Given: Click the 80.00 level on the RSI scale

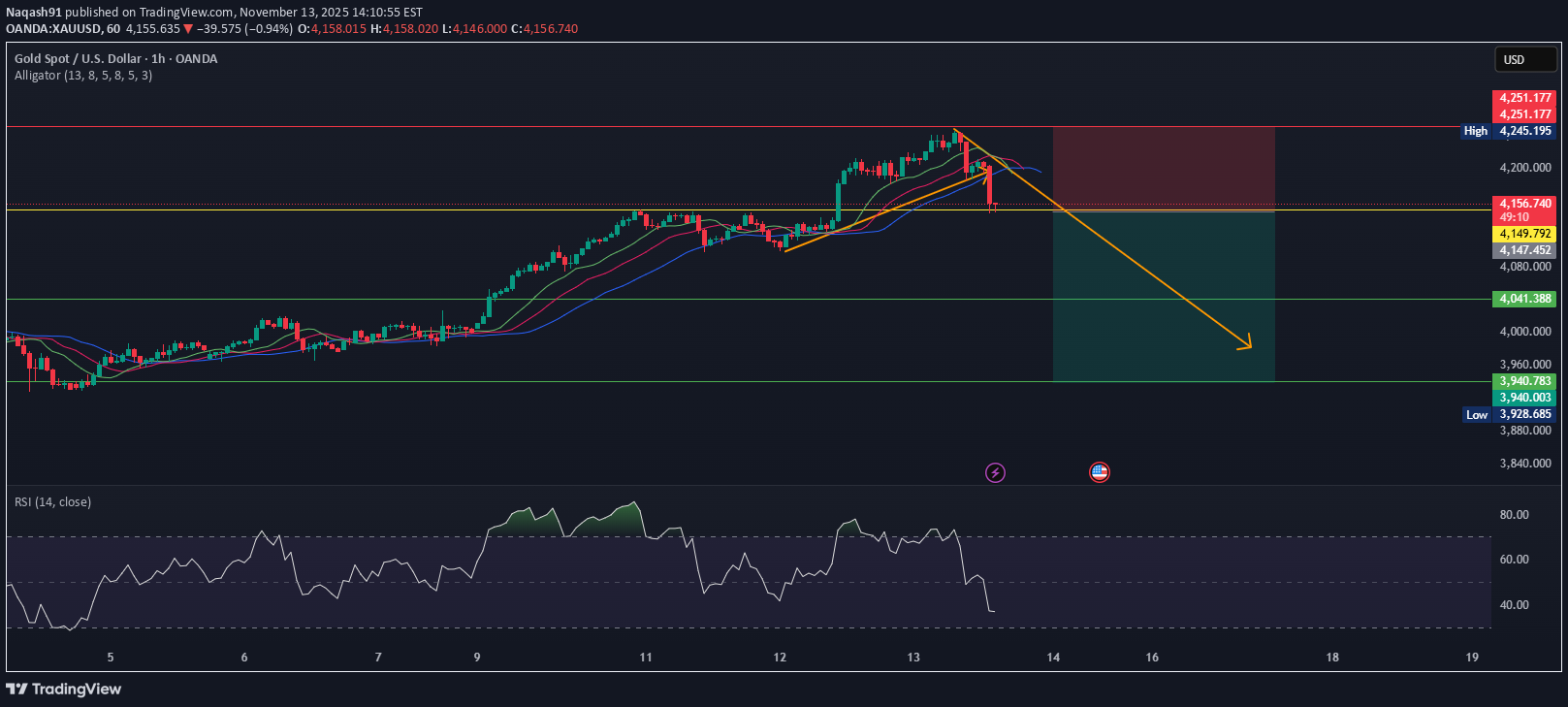Looking at the screenshot, I should point(1514,515).
